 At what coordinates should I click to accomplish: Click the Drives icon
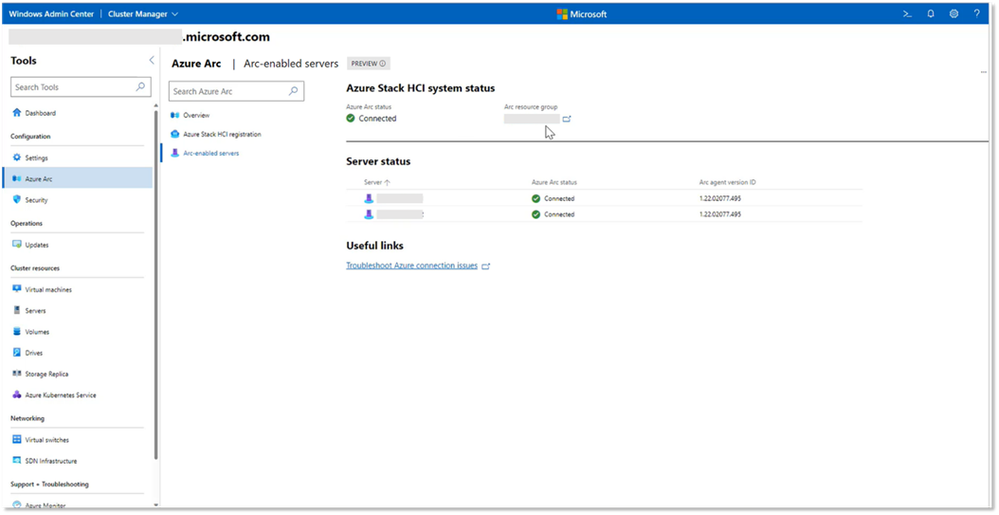tap(17, 352)
